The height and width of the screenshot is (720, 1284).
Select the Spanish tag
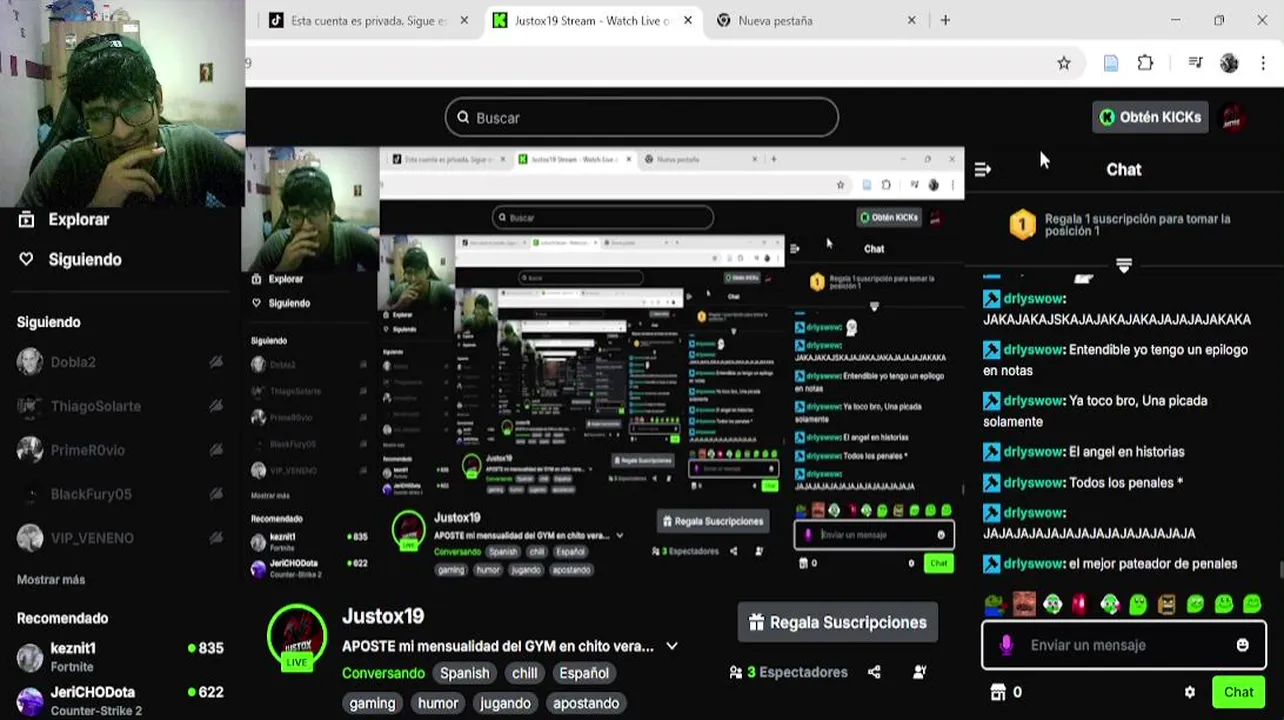(x=465, y=673)
